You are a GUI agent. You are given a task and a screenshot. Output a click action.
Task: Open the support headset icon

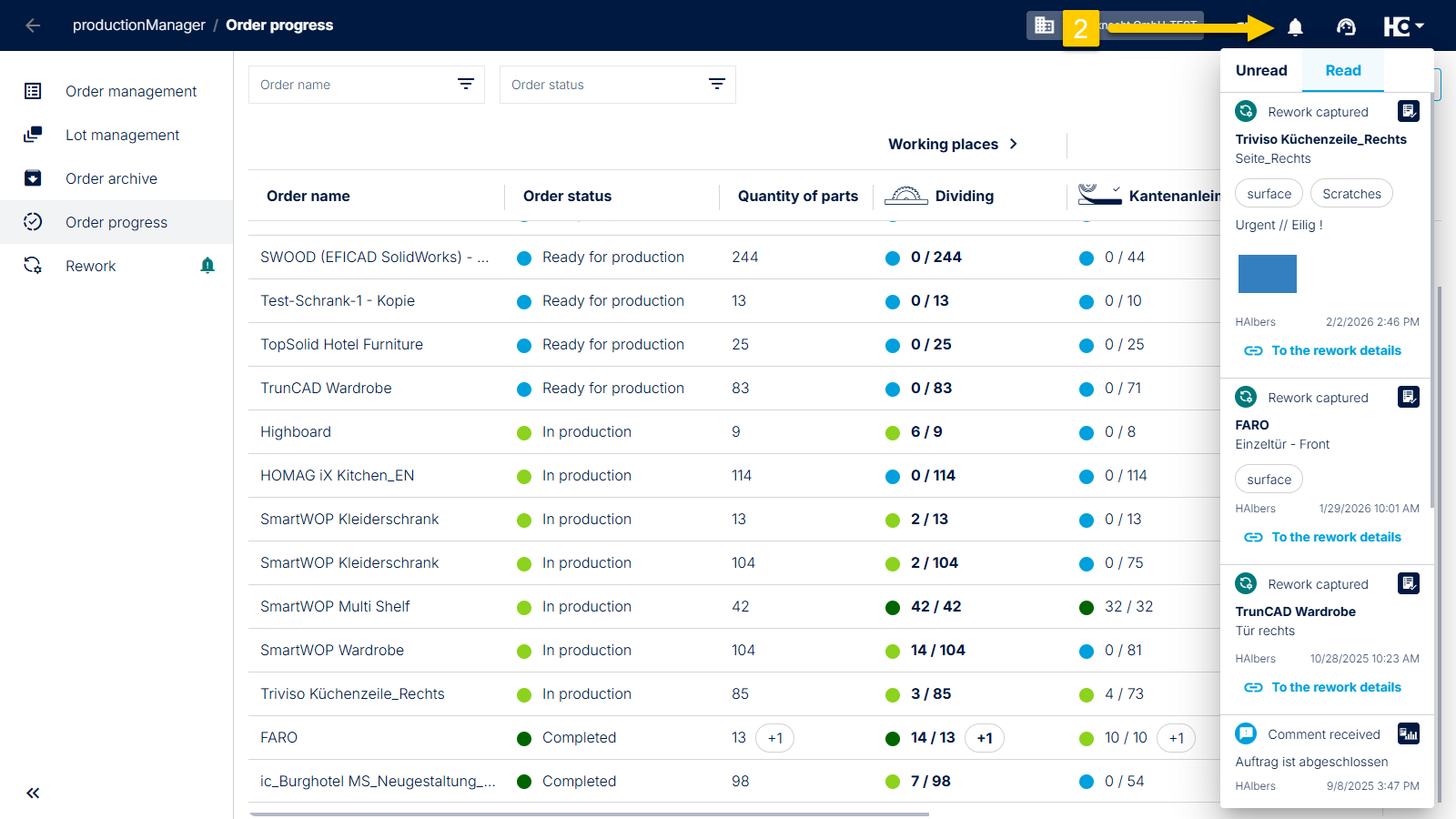point(1346,27)
